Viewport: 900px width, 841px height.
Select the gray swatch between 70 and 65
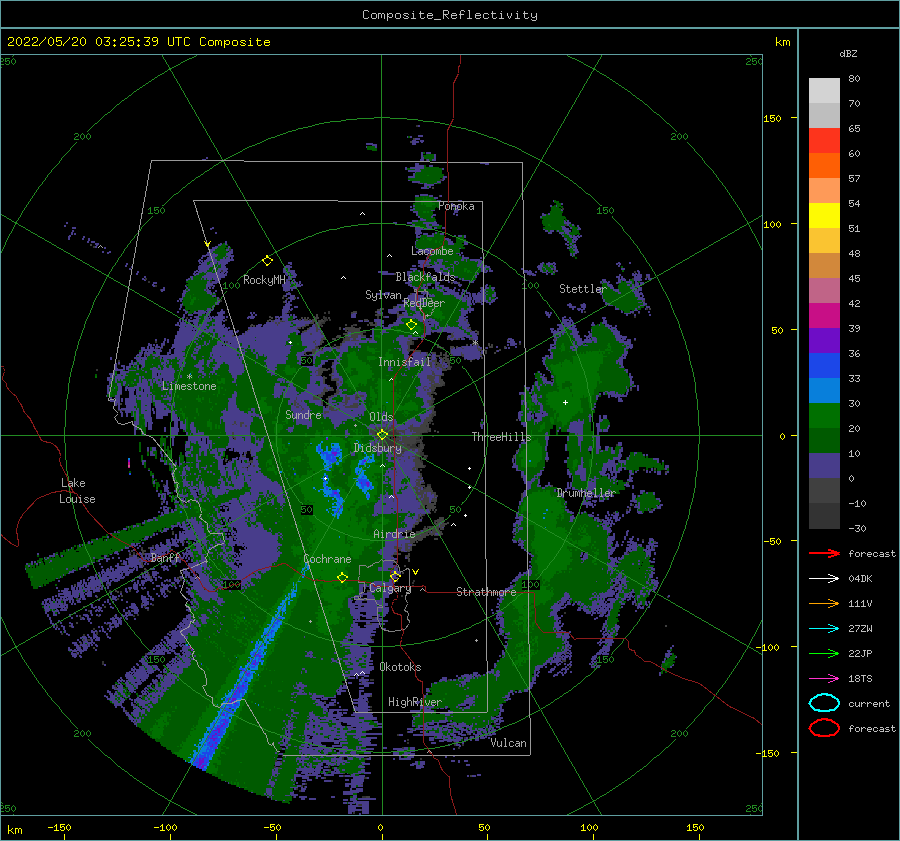[824, 115]
